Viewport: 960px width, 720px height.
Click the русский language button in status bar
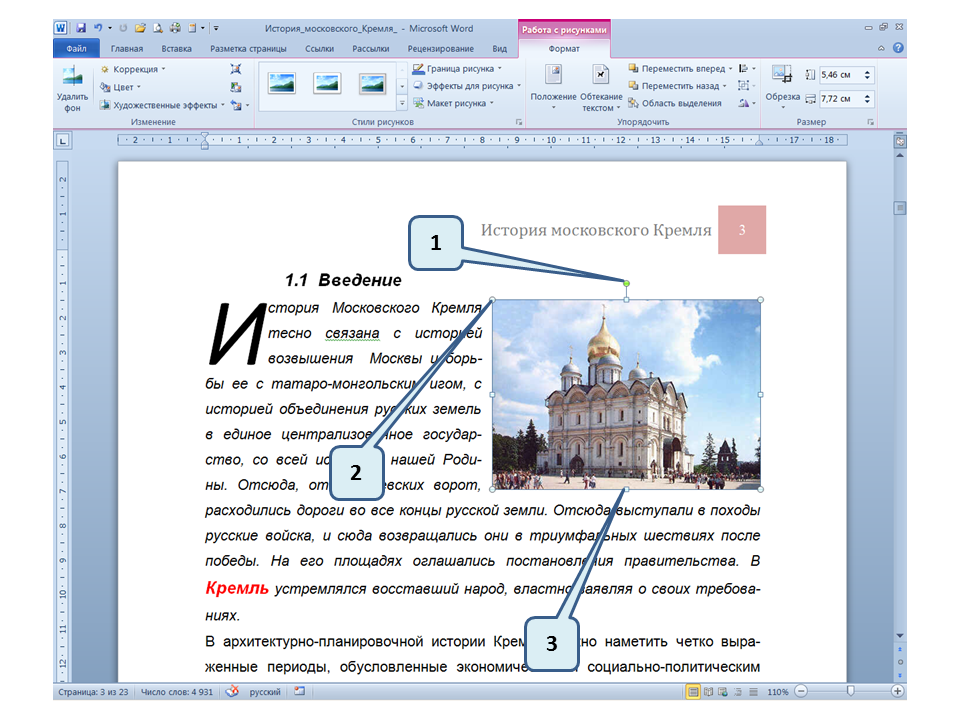pyautogui.click(x=264, y=691)
